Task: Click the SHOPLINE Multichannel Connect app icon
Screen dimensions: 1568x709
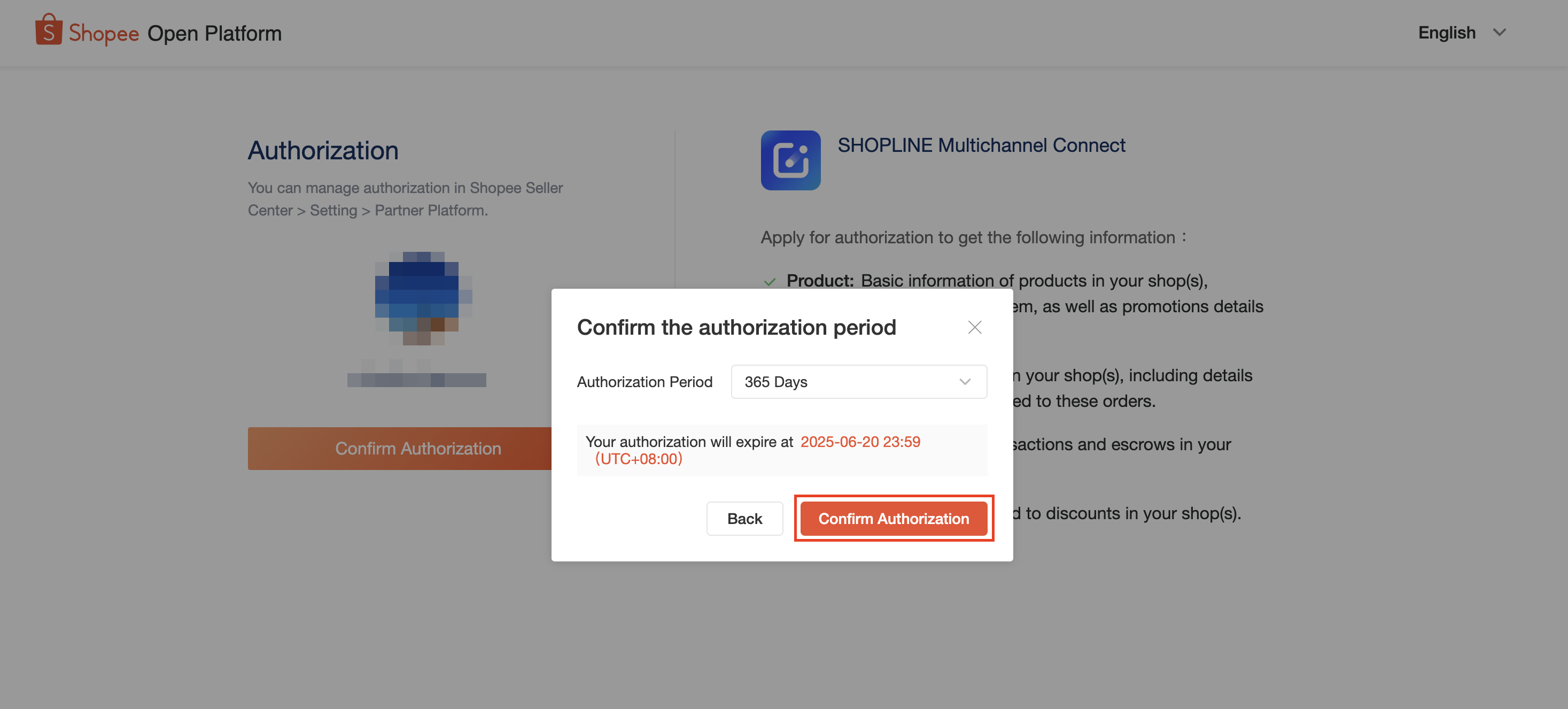Action: pos(790,160)
